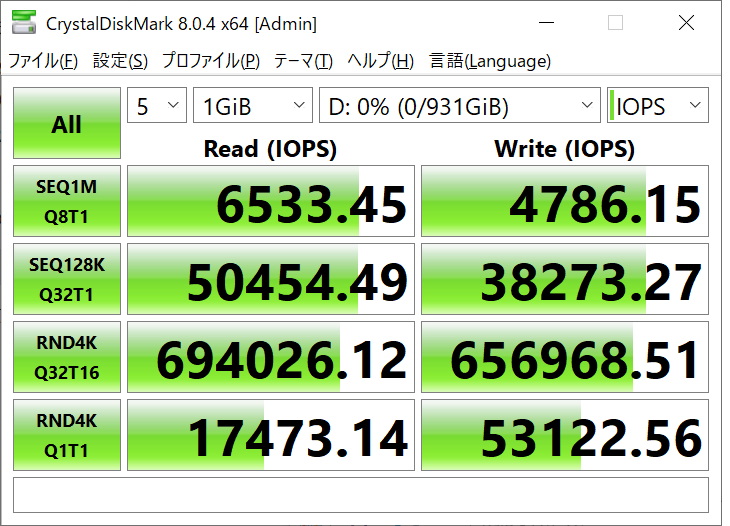Open the 設定(S) menu
Viewport: 730px width, 526px height.
pos(121,61)
